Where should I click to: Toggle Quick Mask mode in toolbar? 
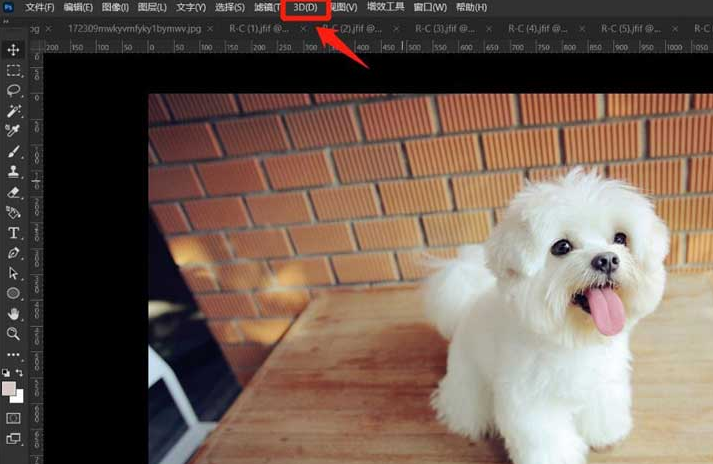(x=14, y=418)
